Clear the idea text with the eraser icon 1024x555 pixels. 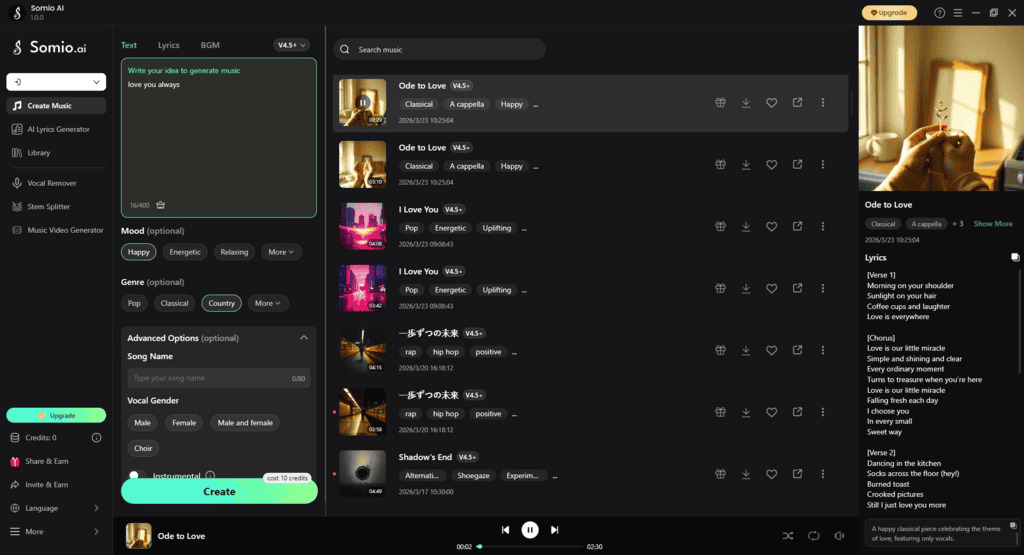160,205
